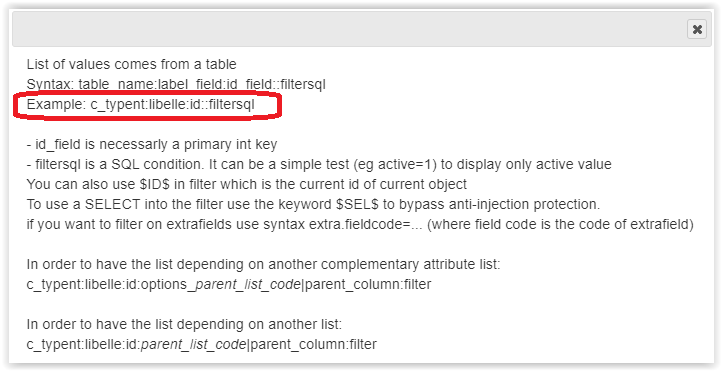The image size is (722, 371).
Task: Click the "List of values comes from a table" line
Action: tap(132, 64)
